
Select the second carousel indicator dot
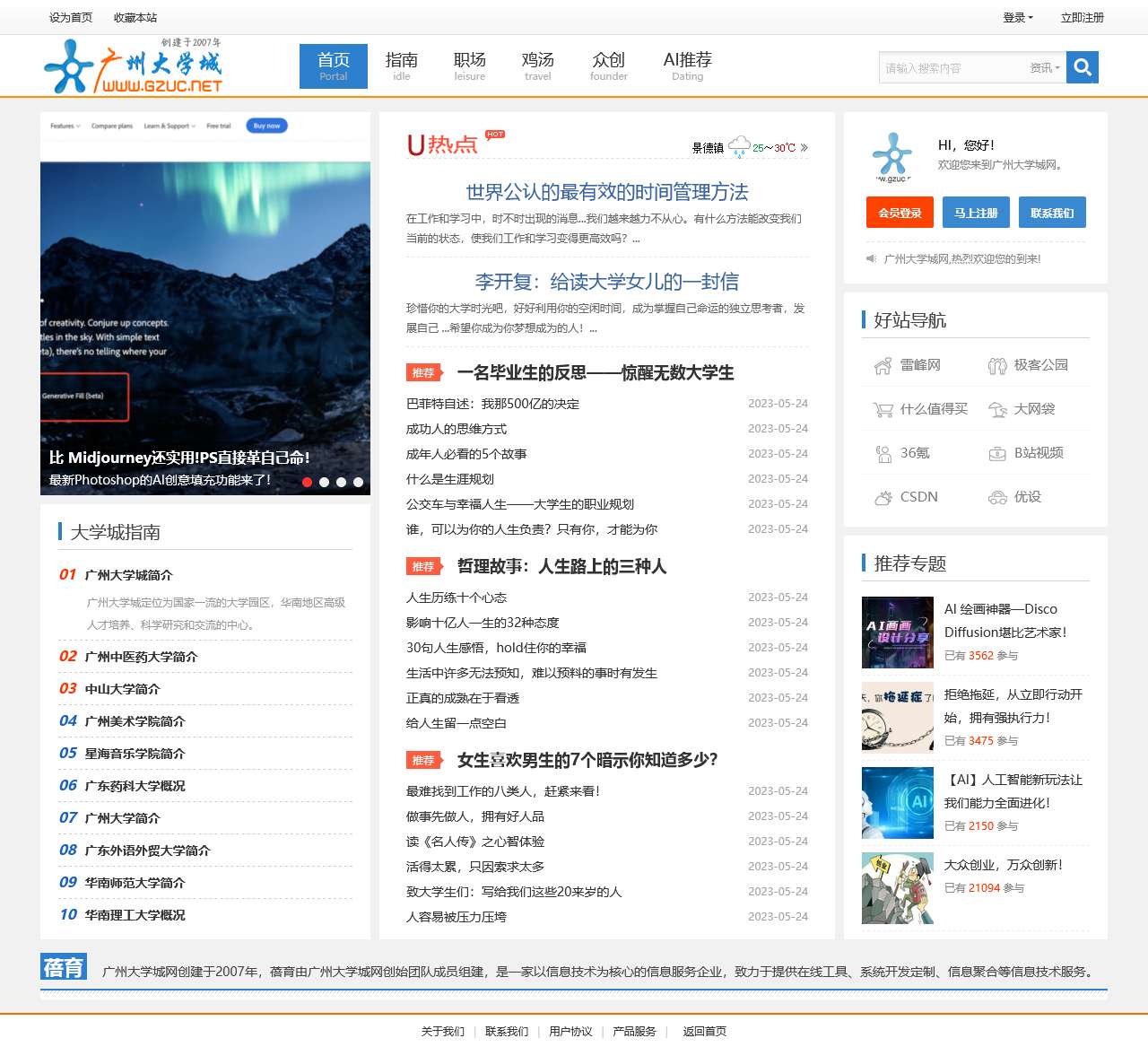[x=323, y=483]
